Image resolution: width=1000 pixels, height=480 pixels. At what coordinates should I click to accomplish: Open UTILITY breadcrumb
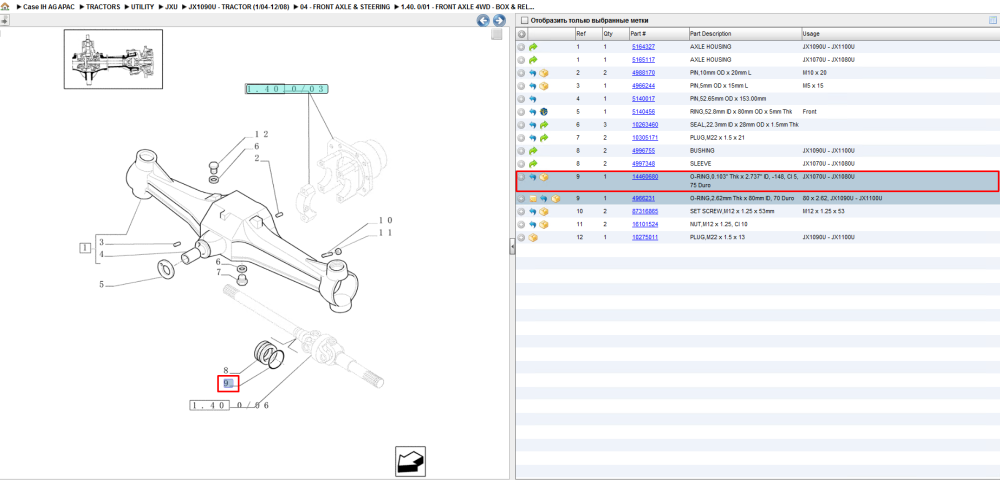click(142, 6)
